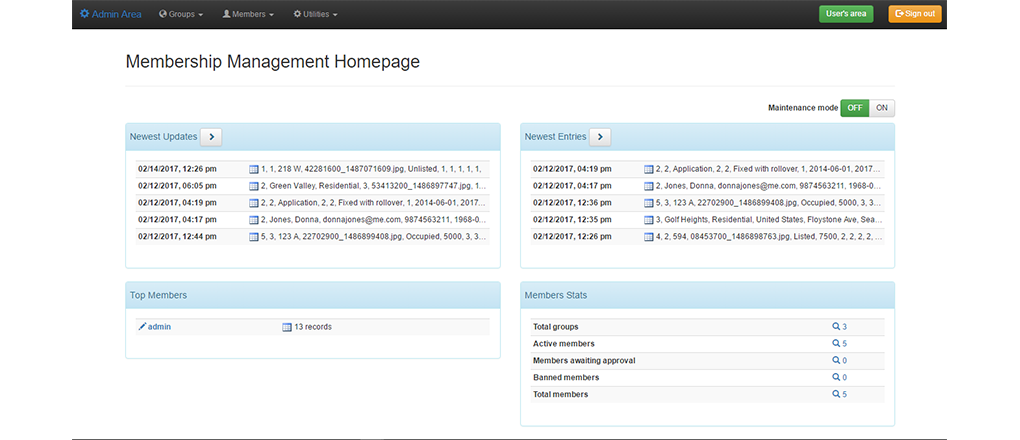Click timestamp 02/12/2017, 12:35 pm
The height and width of the screenshot is (440, 1020).
[572, 220]
